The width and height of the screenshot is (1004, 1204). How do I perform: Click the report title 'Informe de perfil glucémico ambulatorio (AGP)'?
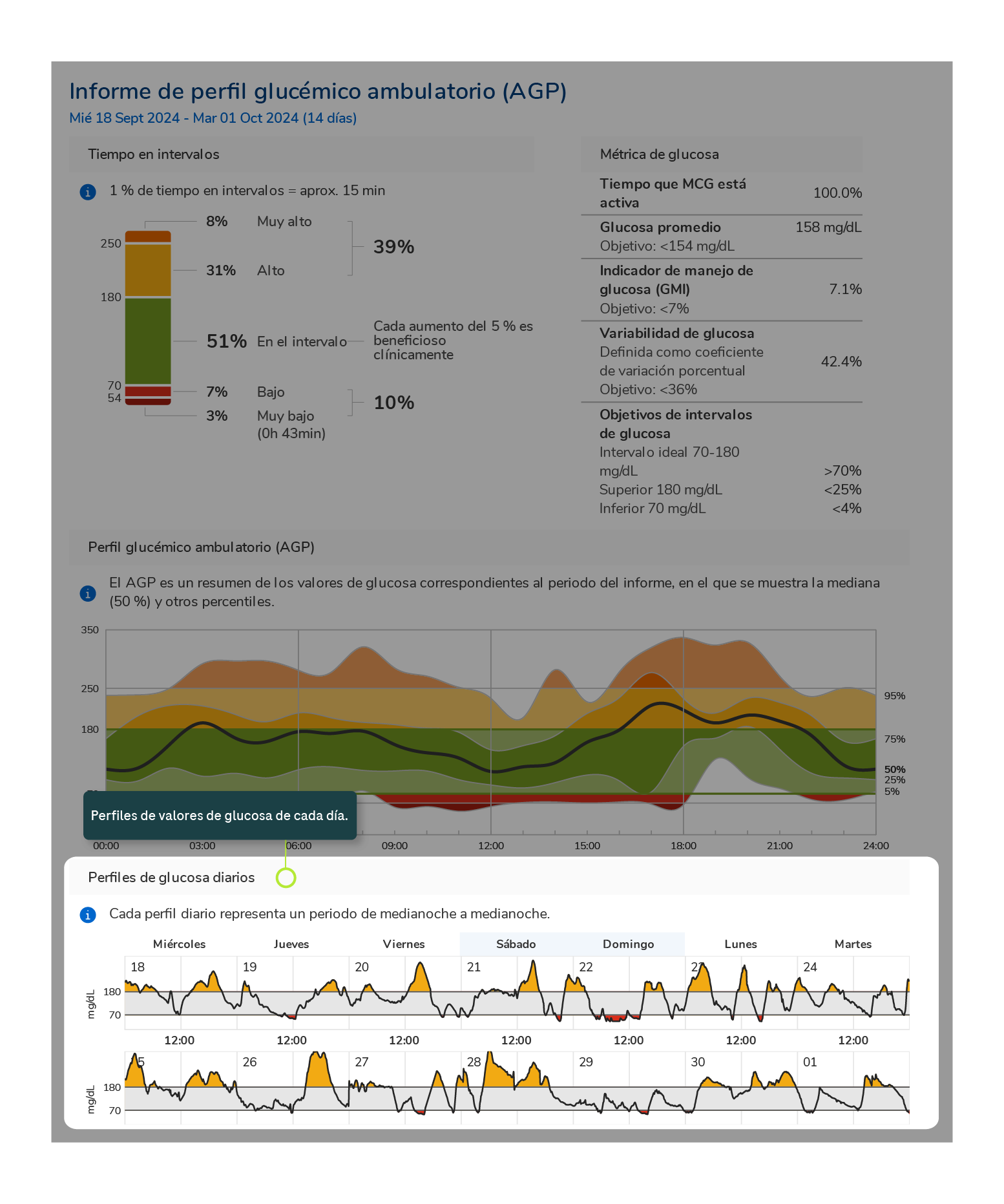(318, 91)
